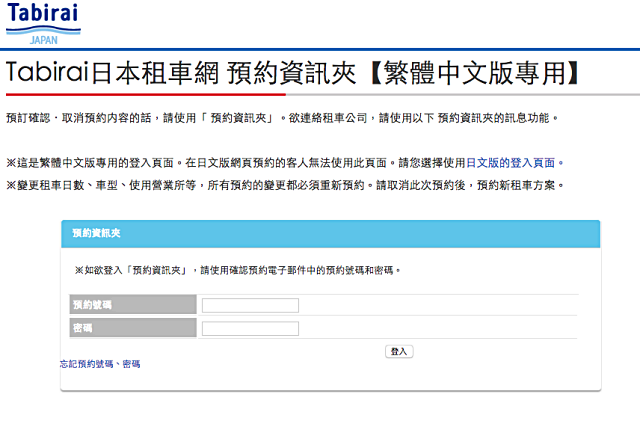Focus the 預約號碼 input field
Screen dimensions: 640x424
250,305
